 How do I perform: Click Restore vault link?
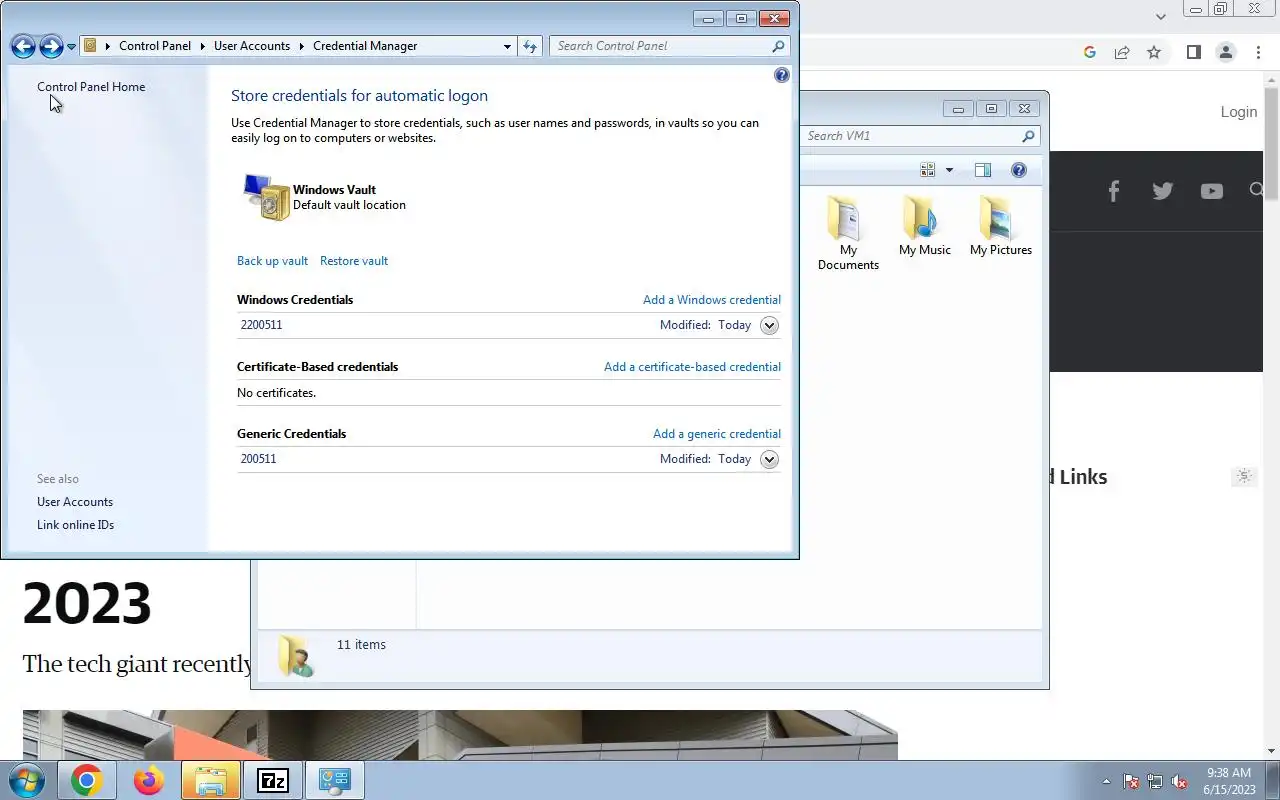tap(354, 261)
